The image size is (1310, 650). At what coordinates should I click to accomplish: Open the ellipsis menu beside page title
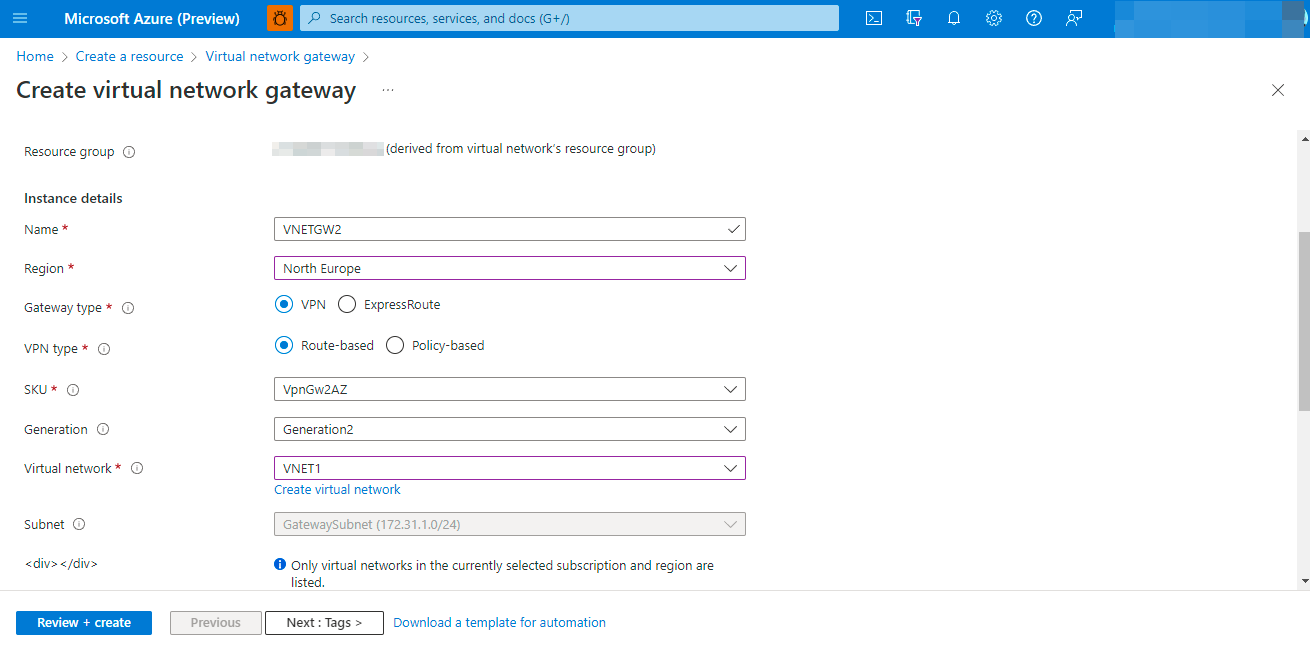(388, 90)
